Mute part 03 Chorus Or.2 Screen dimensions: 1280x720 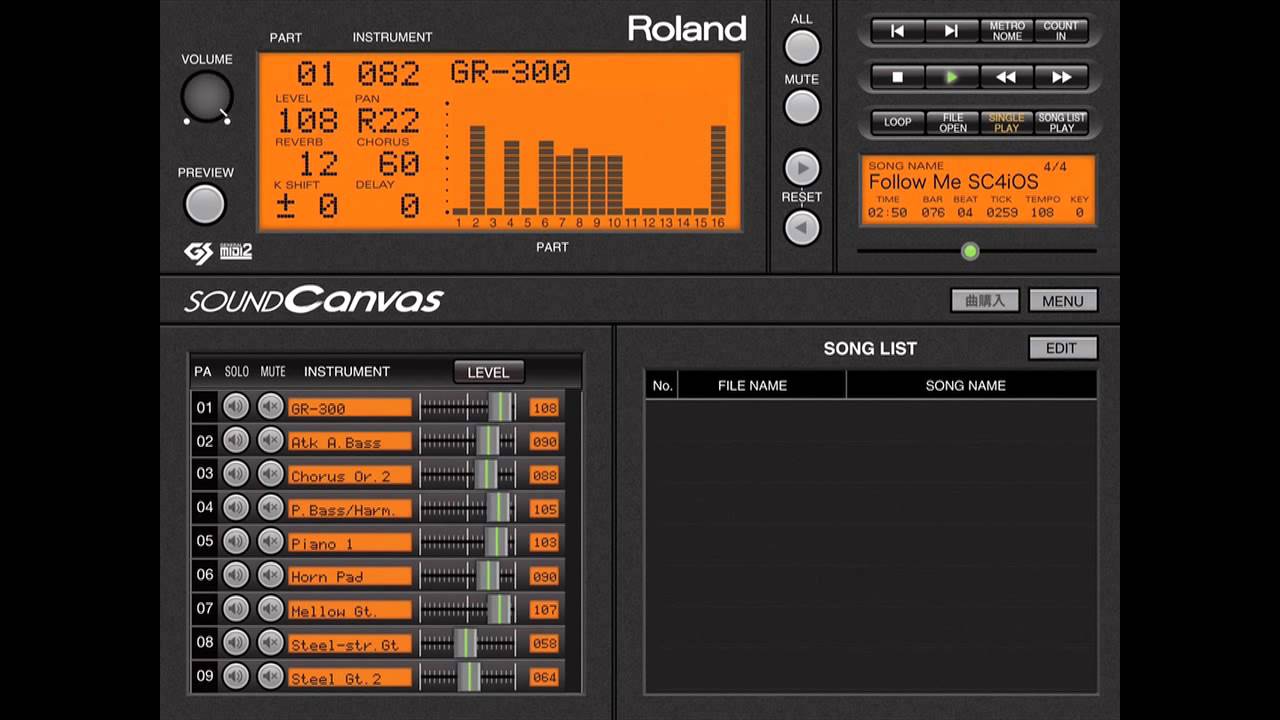270,474
